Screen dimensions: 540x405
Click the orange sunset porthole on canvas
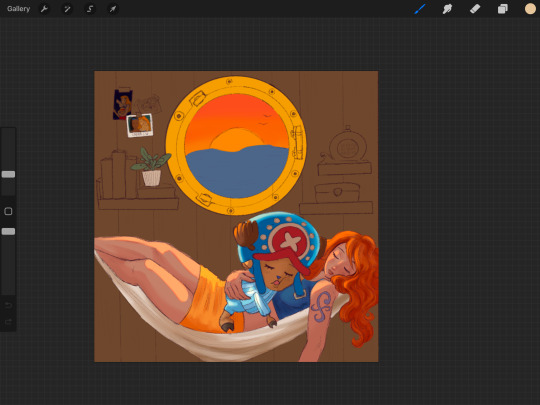(236, 145)
